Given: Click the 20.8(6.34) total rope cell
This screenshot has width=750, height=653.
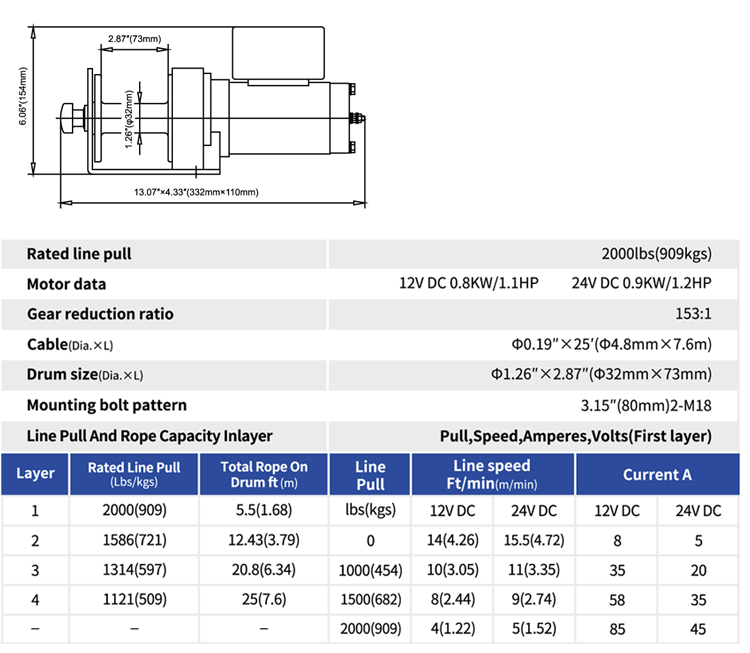Looking at the screenshot, I should click(264, 571).
